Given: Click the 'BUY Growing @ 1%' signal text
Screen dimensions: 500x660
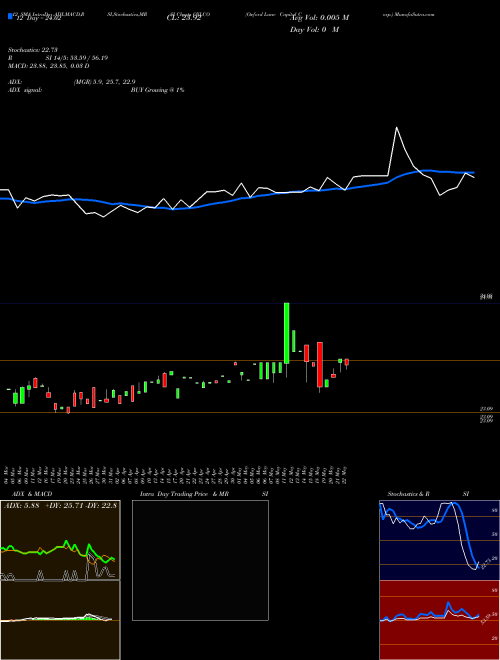Looking at the screenshot, I should click(x=157, y=90).
